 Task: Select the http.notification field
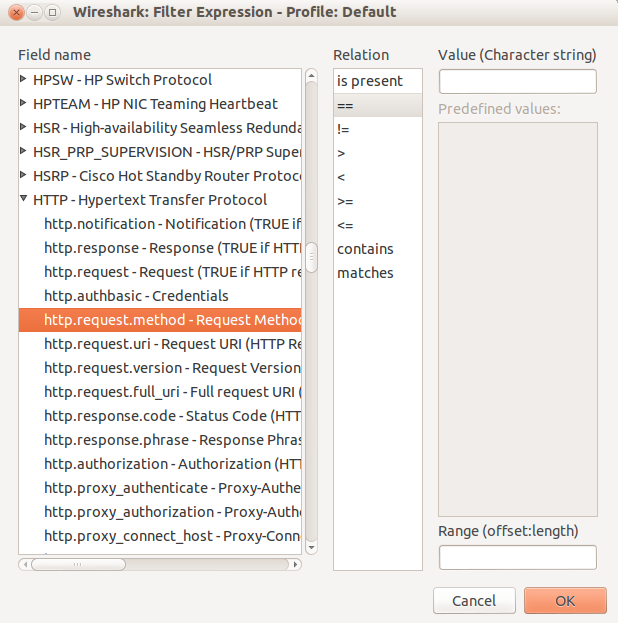(x=160, y=224)
